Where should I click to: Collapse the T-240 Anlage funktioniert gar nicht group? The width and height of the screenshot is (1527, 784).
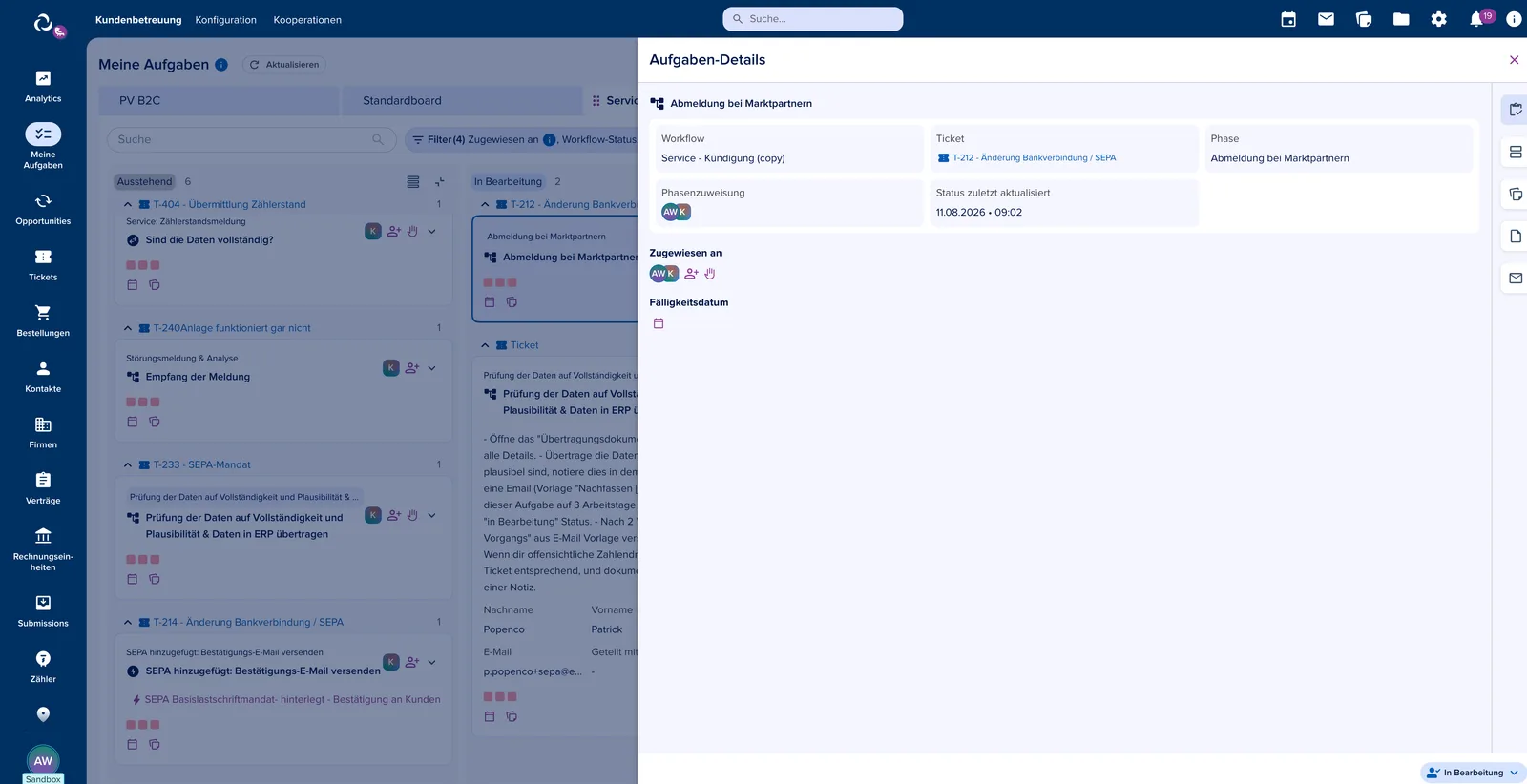coord(128,328)
